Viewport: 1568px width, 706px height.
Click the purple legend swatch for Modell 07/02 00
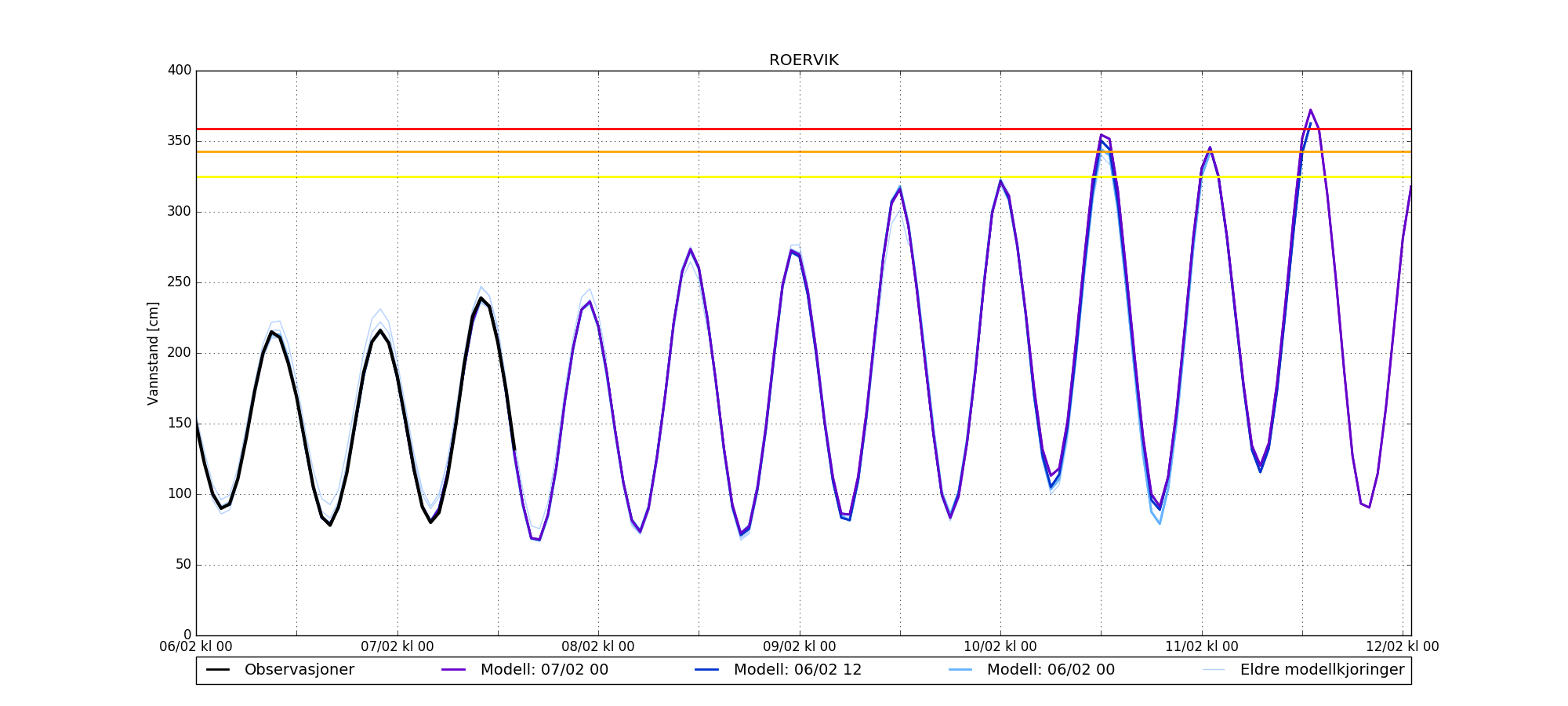click(x=454, y=670)
